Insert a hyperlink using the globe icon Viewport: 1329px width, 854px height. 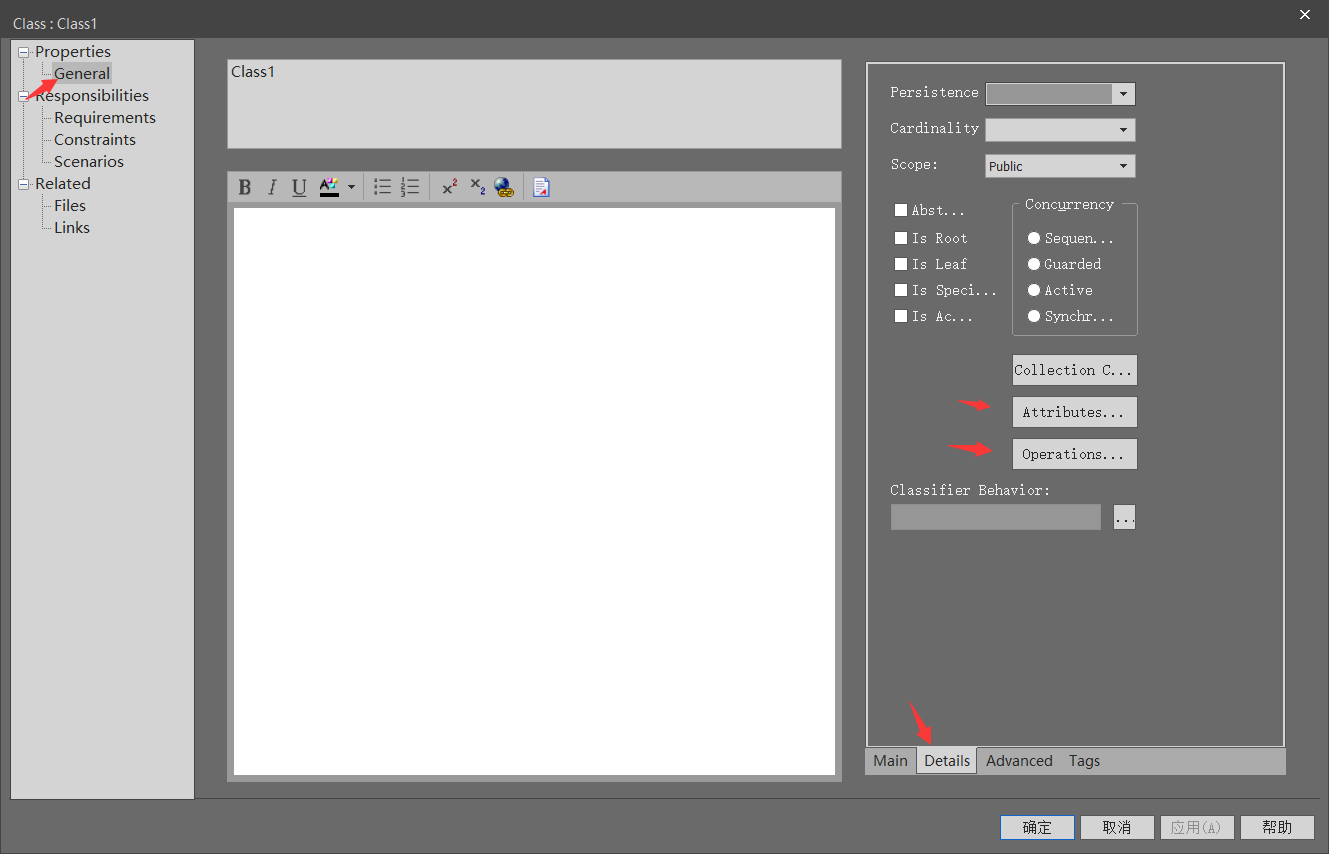point(504,187)
